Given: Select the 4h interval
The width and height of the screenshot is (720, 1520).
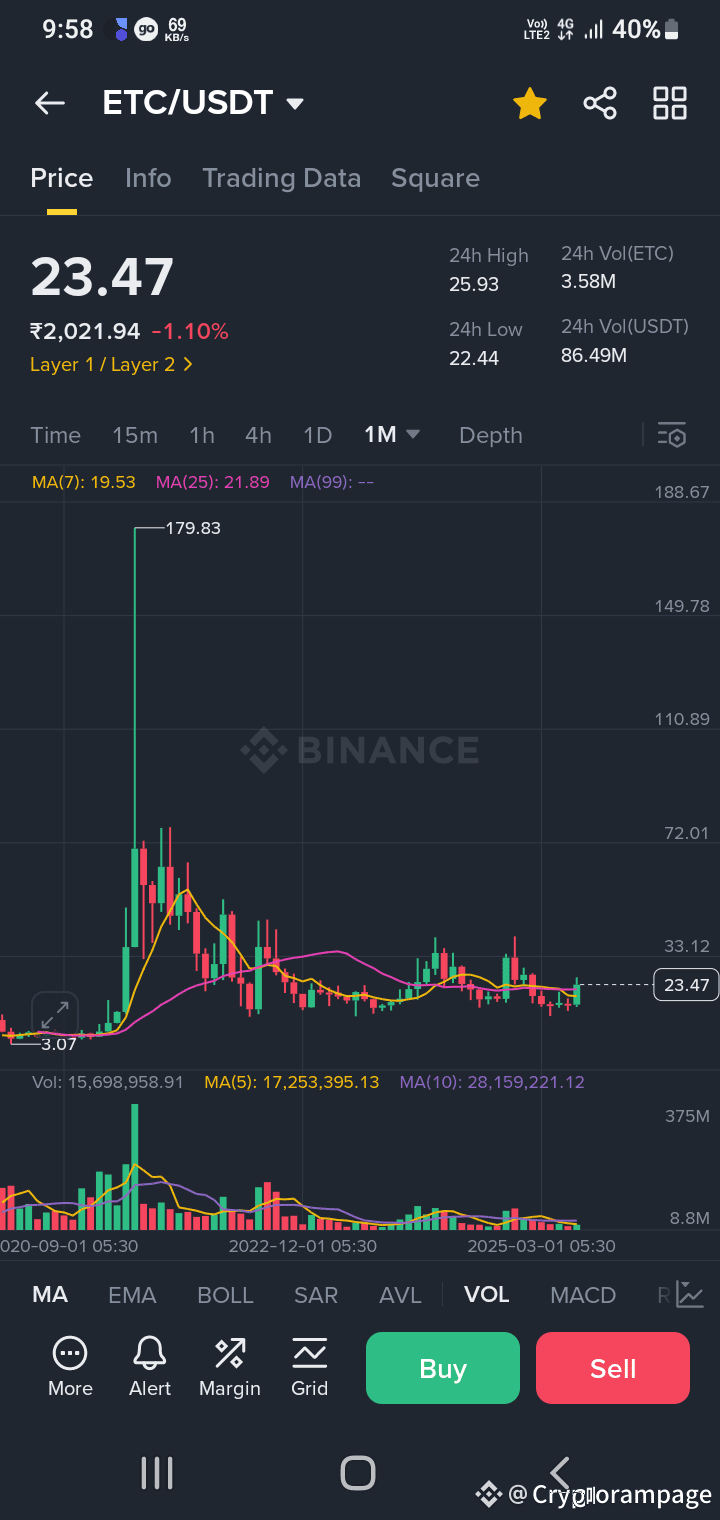Looking at the screenshot, I should click(258, 435).
